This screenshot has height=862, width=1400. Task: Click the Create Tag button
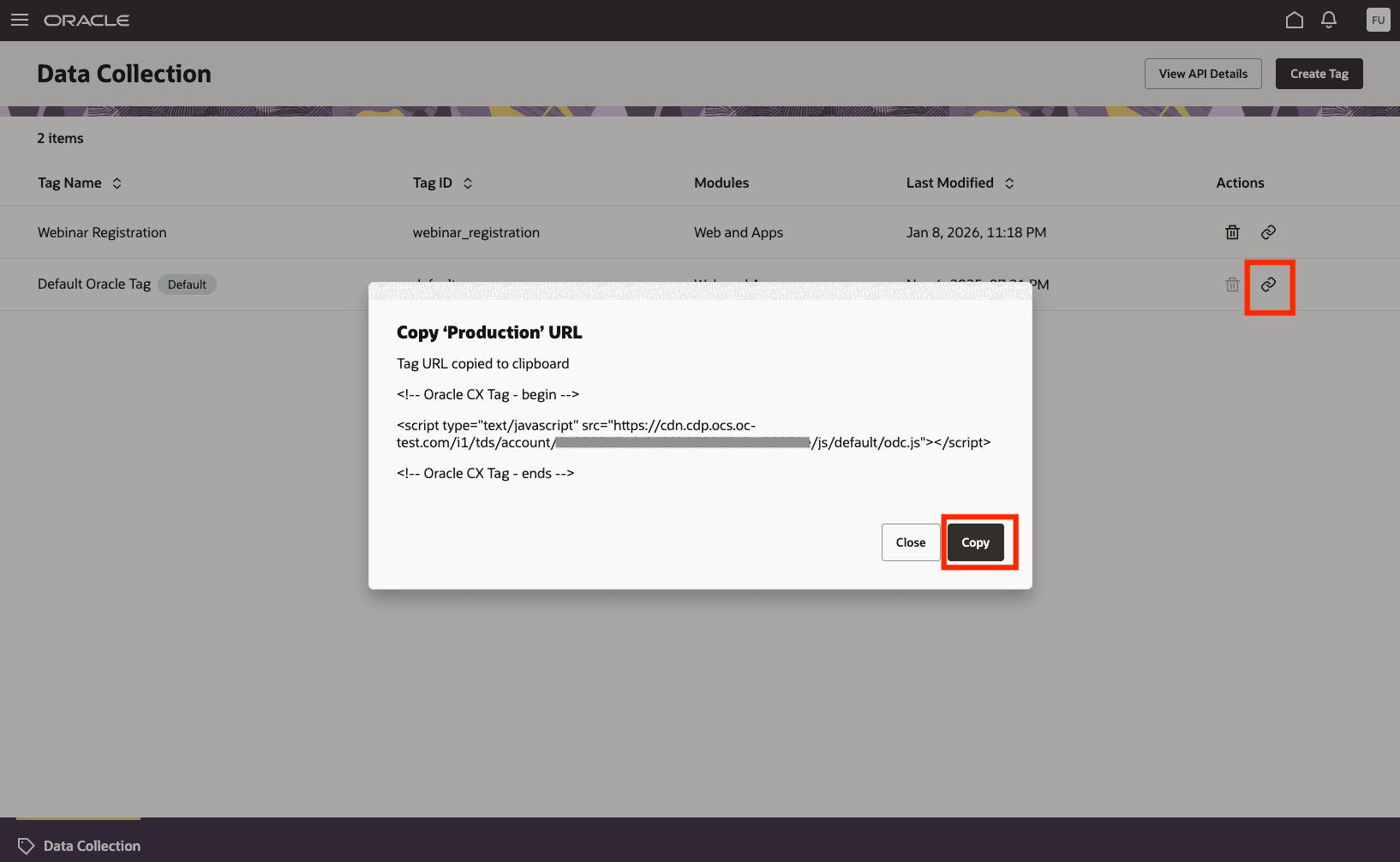coord(1319,73)
